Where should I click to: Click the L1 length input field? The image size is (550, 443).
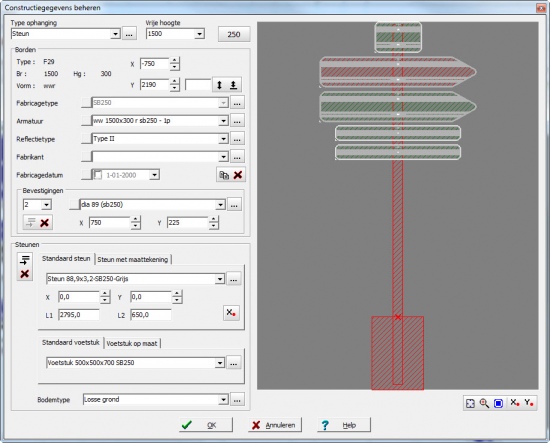[x=79, y=315]
